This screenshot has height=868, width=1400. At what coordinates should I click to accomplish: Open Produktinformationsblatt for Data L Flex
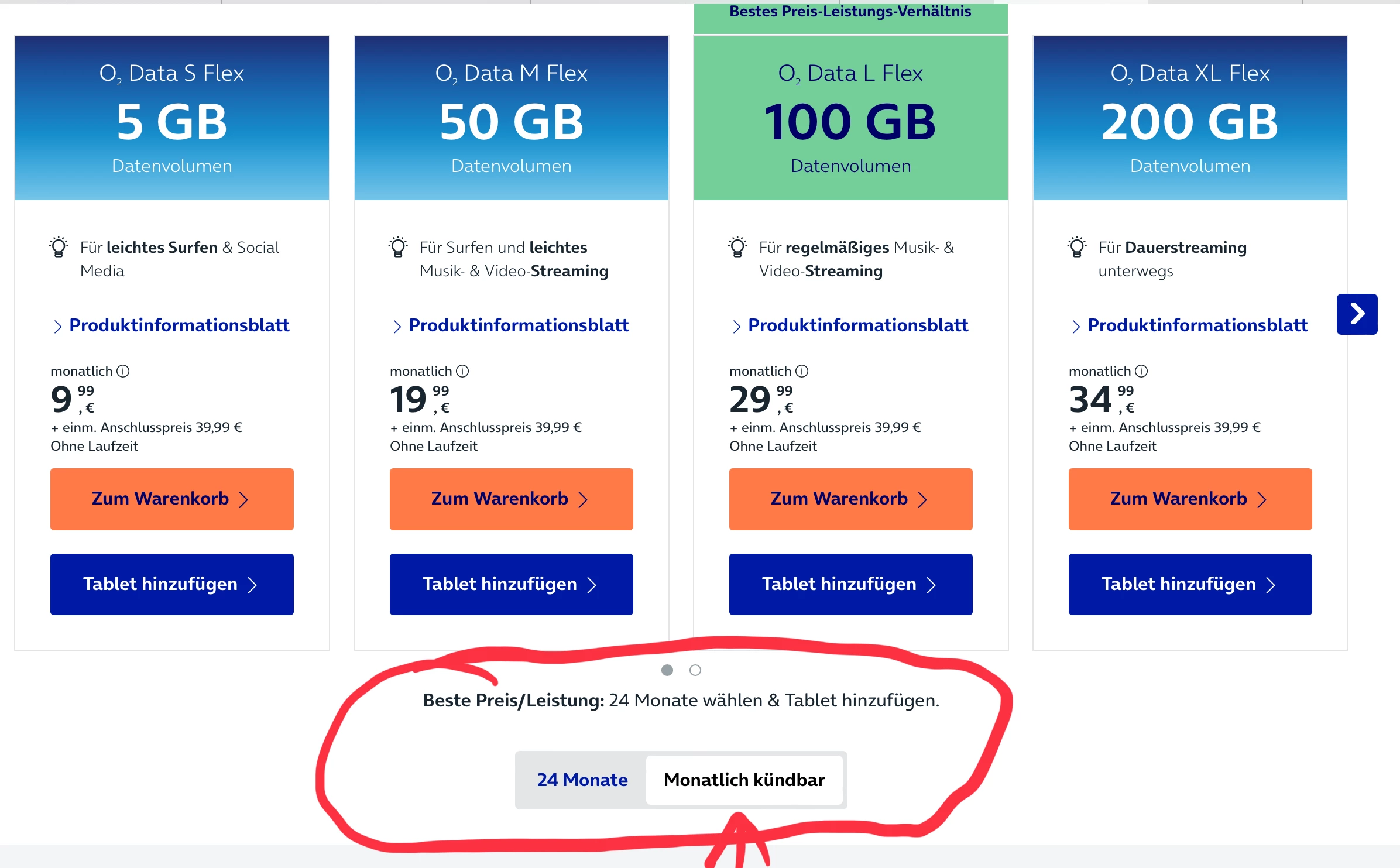(858, 325)
